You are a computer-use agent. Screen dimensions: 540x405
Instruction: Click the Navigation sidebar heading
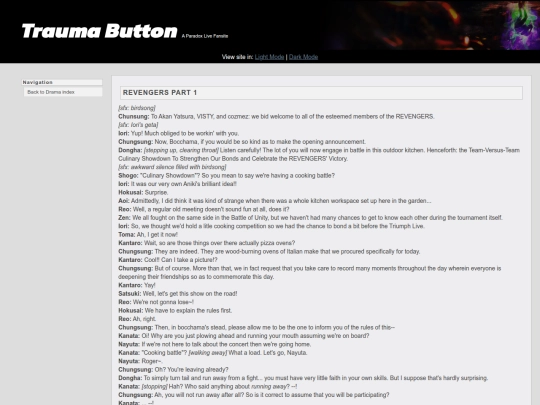pyautogui.click(x=62, y=82)
